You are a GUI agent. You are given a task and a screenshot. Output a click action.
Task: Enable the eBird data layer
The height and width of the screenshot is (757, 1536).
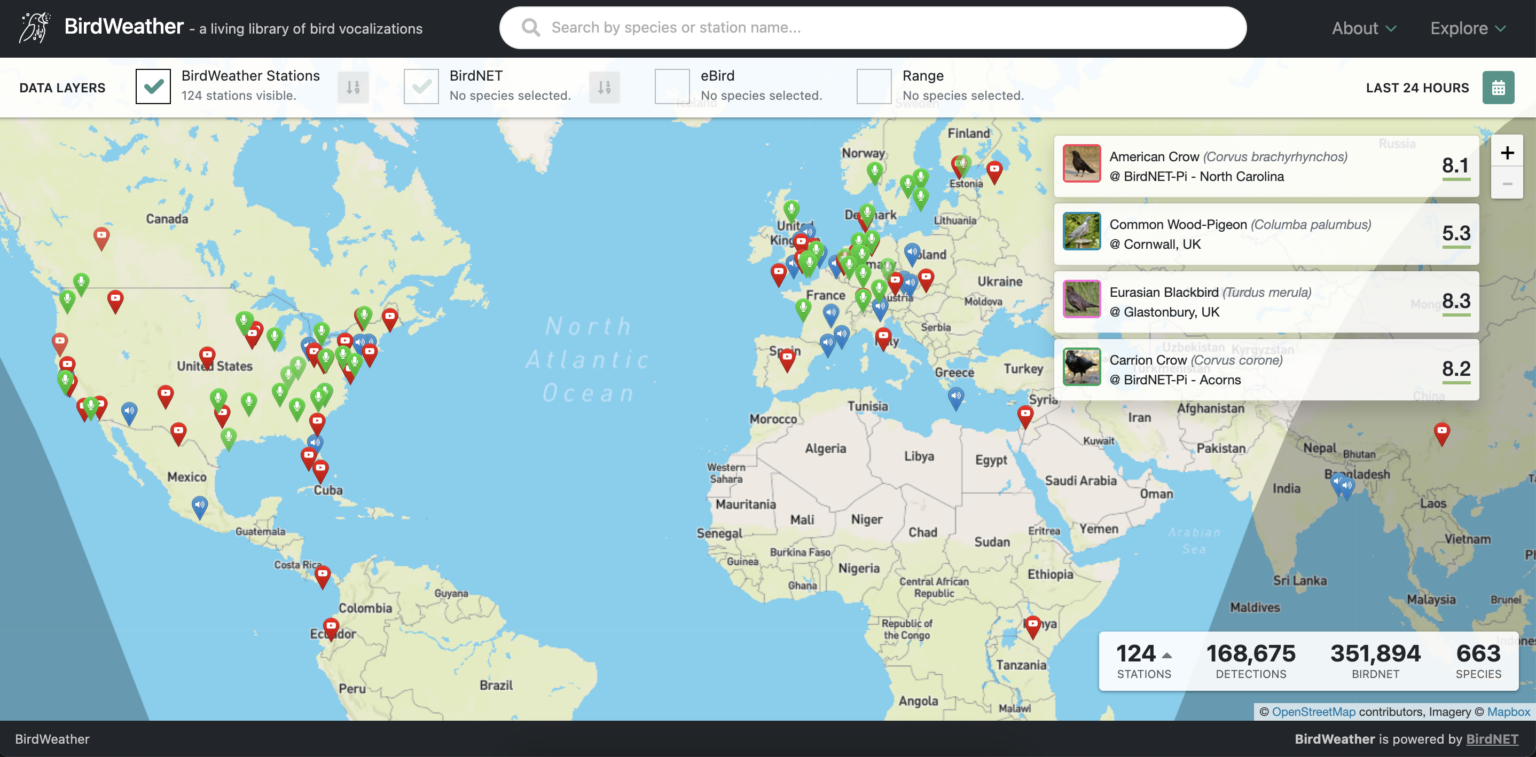[673, 87]
